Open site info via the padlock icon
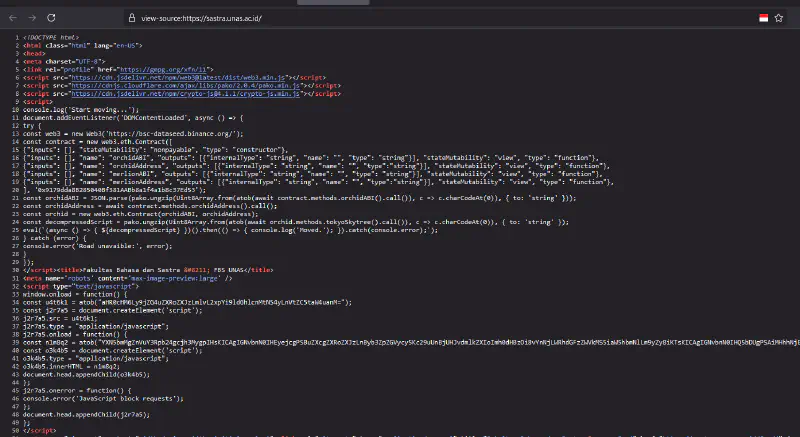Image resolution: width=800 pixels, height=437 pixels. [x=132, y=18]
